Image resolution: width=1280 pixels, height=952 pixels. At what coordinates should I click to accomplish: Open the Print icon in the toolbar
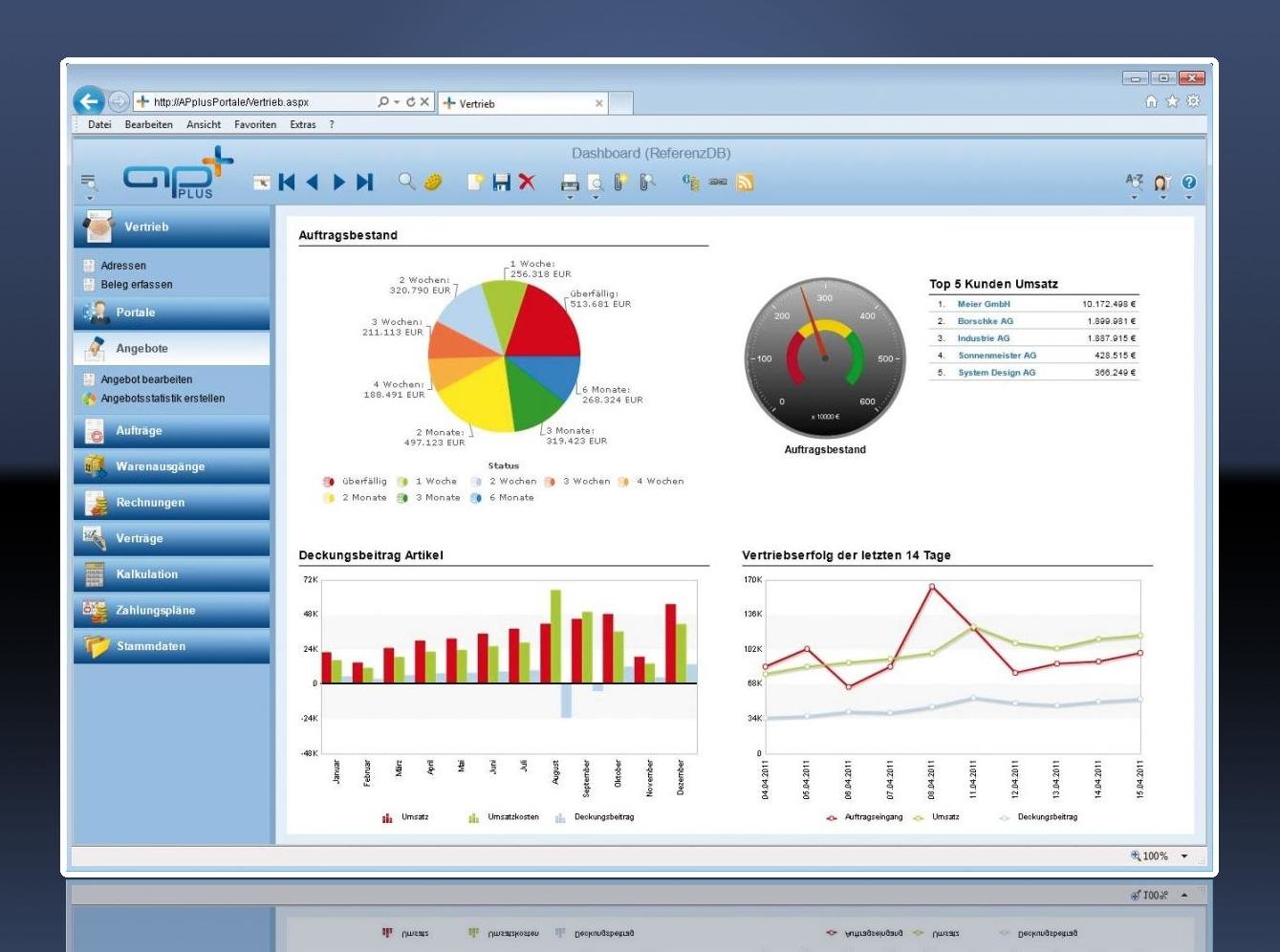tap(570, 182)
